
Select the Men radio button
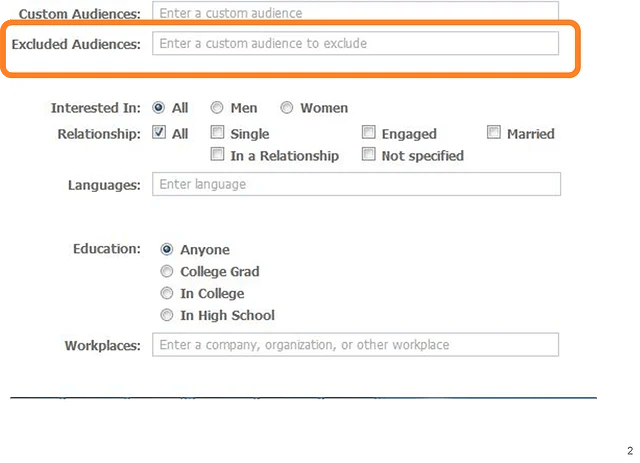pos(217,108)
